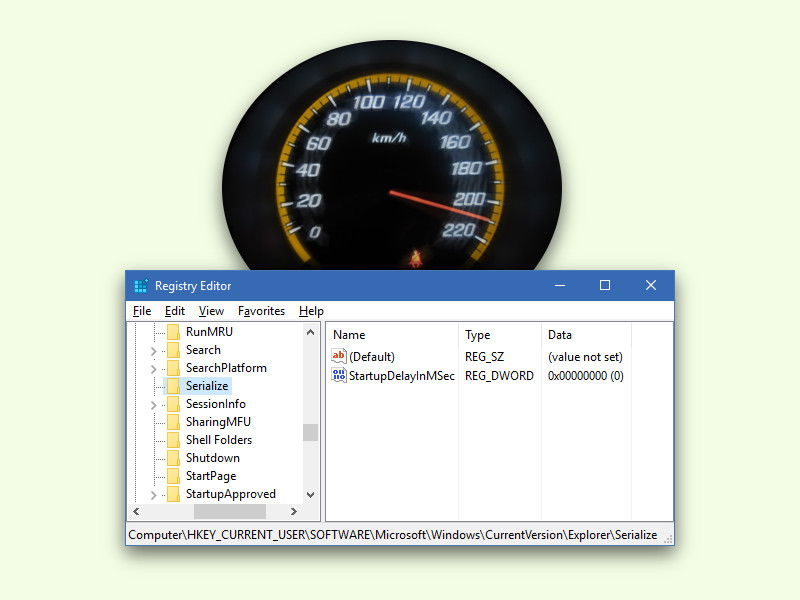Click the horizontal scrollbar thumb in tree
800x600 pixels.
pyautogui.click(x=230, y=511)
